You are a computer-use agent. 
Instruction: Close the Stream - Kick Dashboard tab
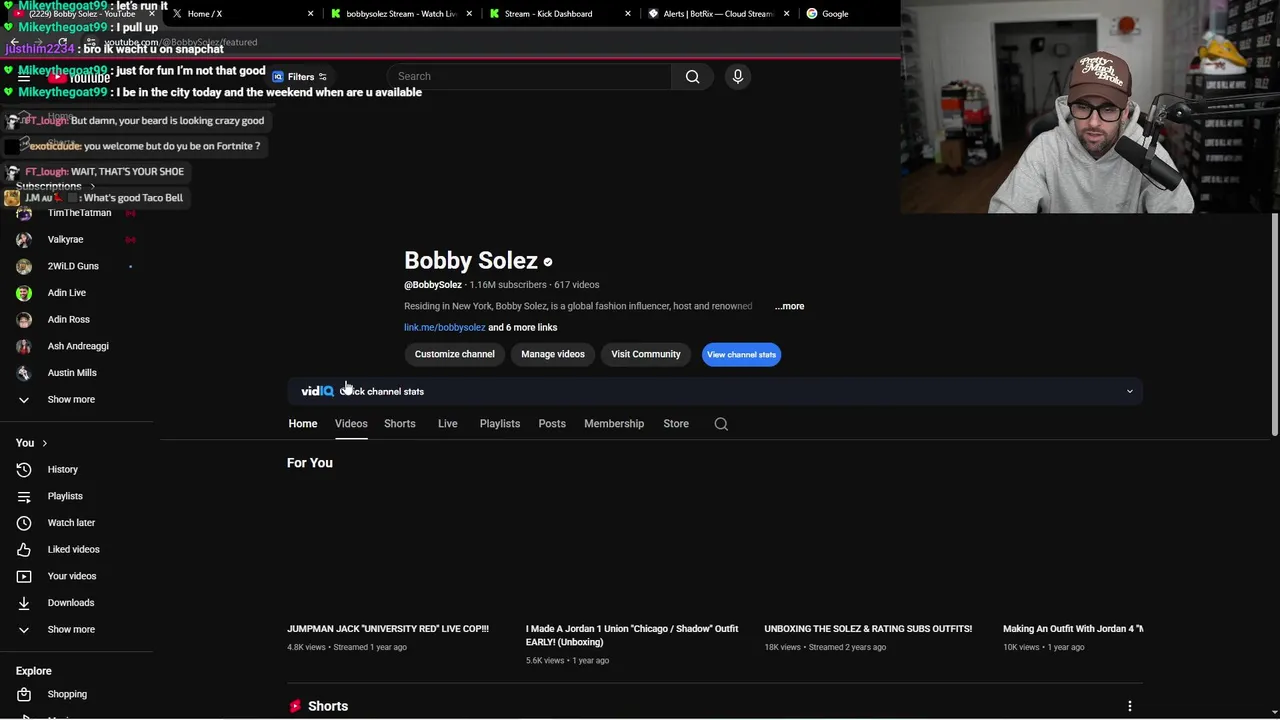[x=628, y=14]
